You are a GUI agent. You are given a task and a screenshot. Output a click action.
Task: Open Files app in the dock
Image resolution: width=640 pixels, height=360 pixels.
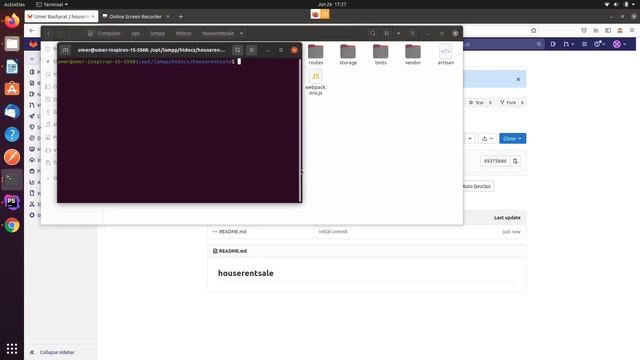[12, 44]
